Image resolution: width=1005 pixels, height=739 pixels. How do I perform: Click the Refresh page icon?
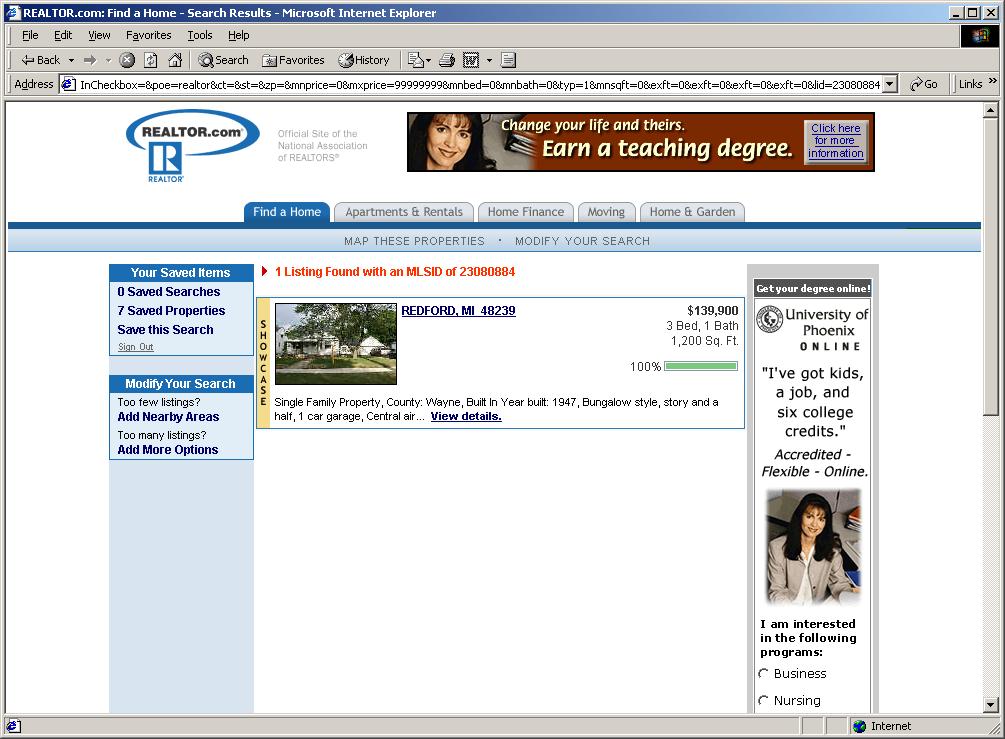tap(151, 60)
